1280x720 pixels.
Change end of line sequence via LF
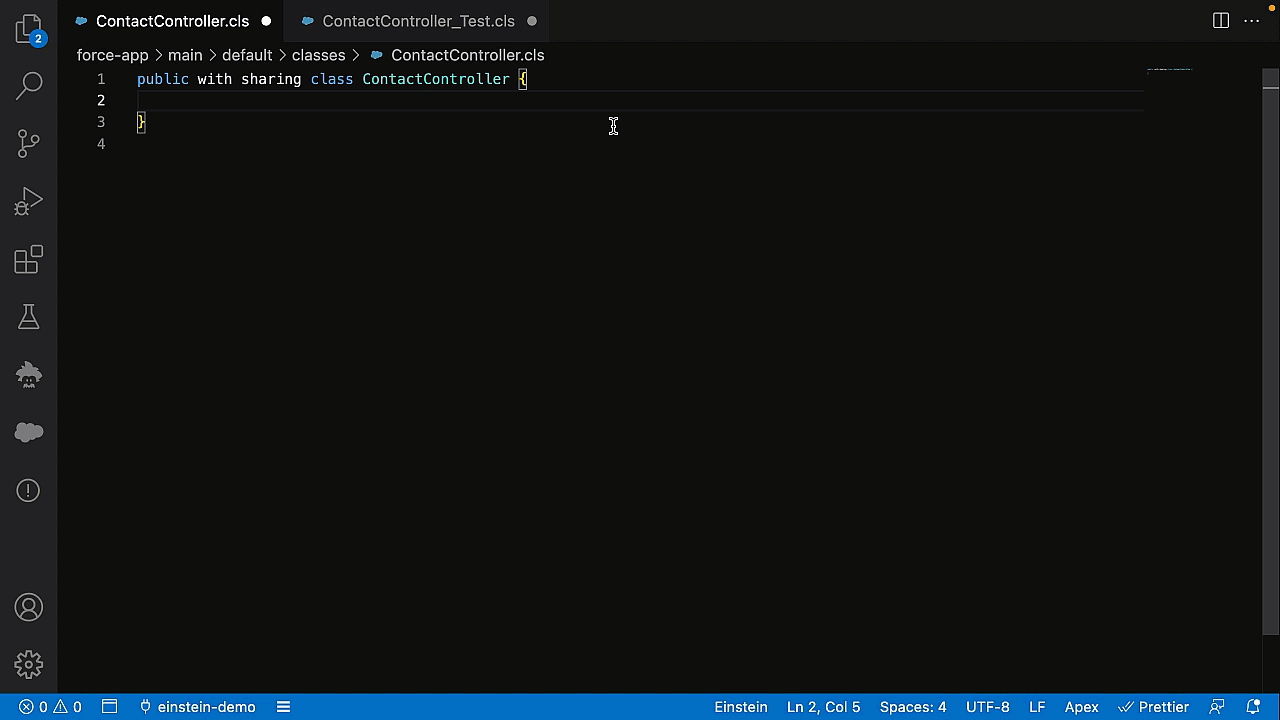(x=1037, y=707)
